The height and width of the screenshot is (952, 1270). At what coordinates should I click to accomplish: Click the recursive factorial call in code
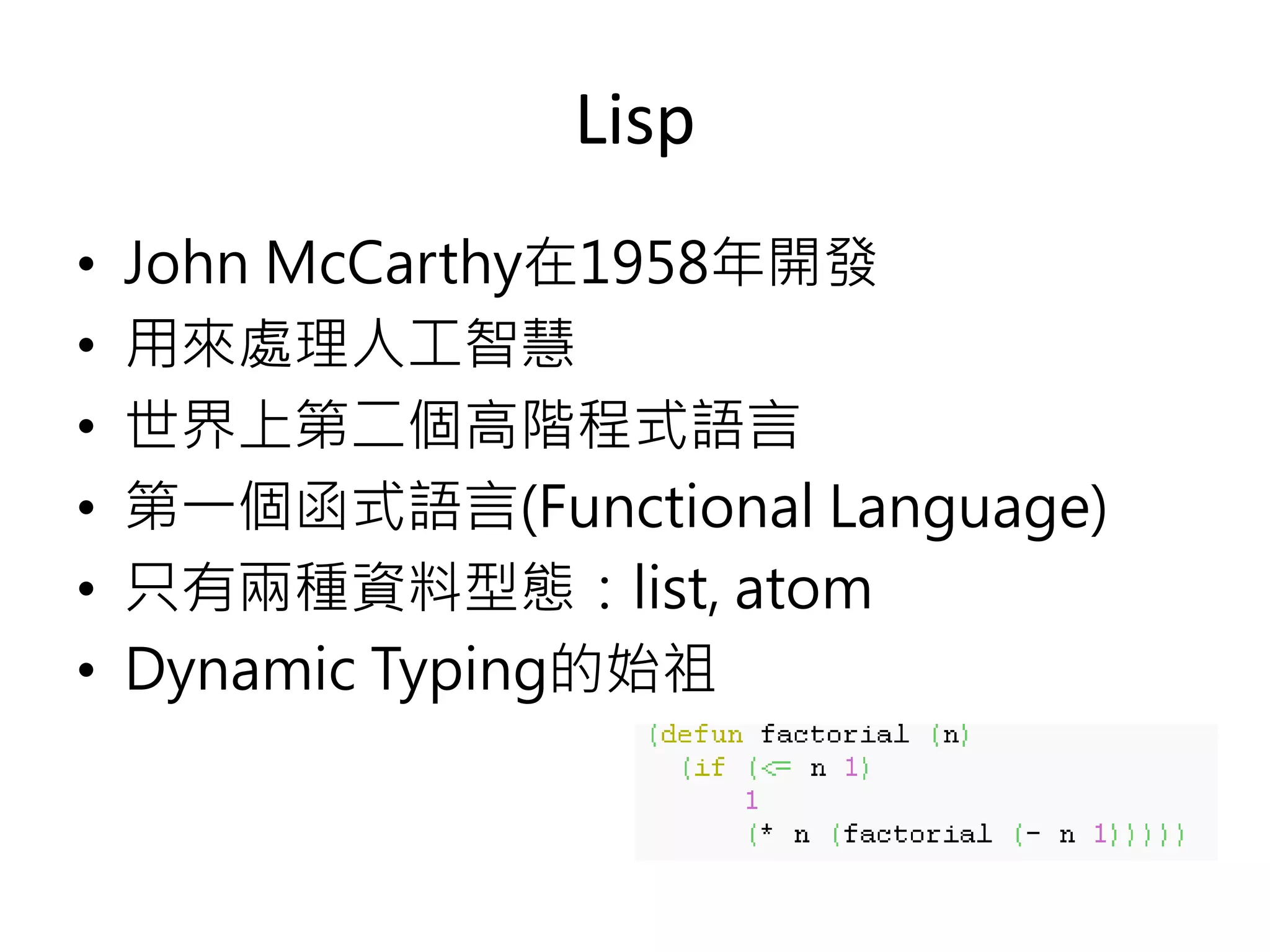[917, 834]
